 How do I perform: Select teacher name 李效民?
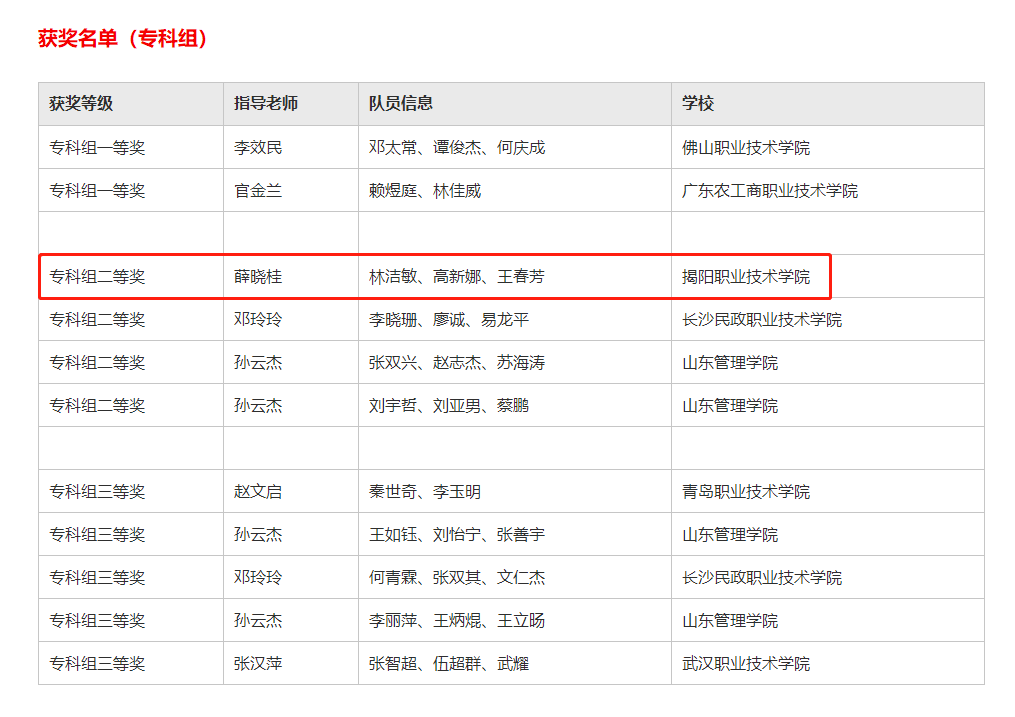258,148
